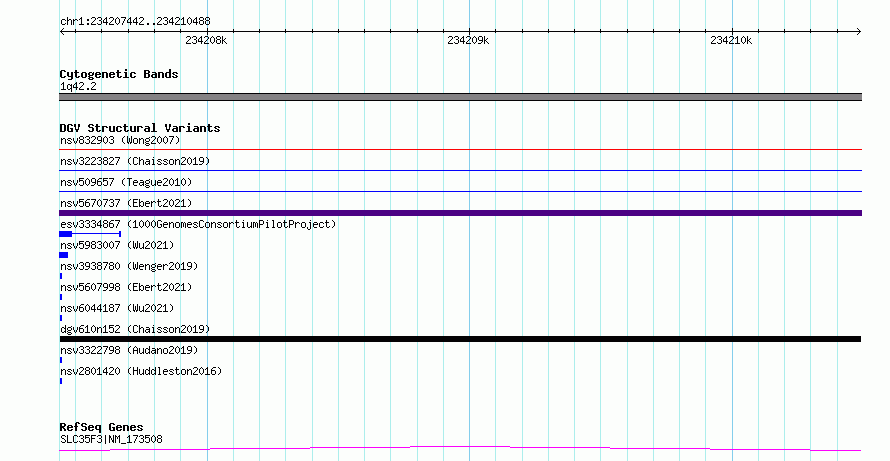Viewport: 890px width, 461px height.
Task: Open esv3334867 (1000GenomesConsortiumPilotProject) label
Action: [198, 224]
